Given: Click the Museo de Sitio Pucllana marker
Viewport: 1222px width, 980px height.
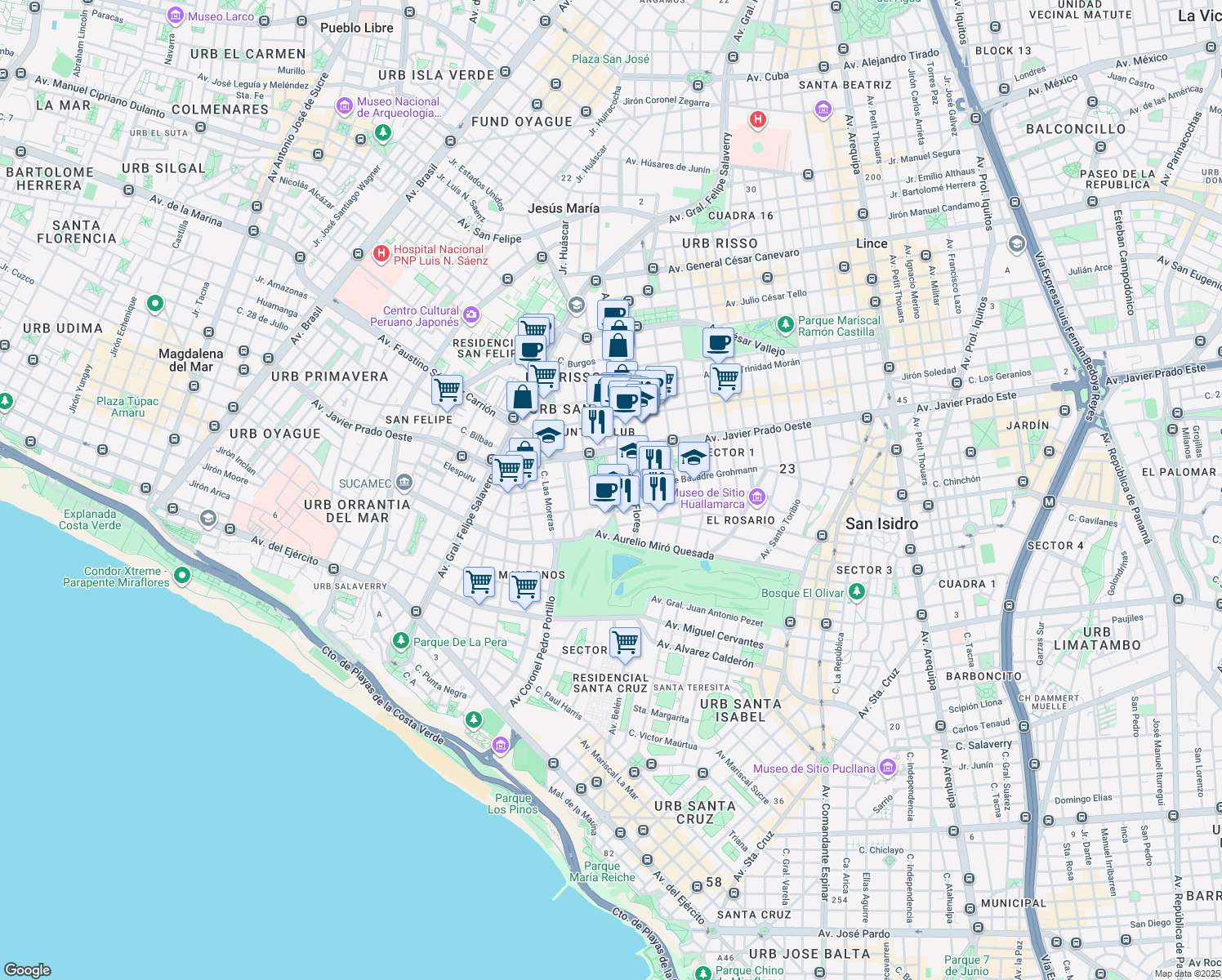Looking at the screenshot, I should click(886, 768).
